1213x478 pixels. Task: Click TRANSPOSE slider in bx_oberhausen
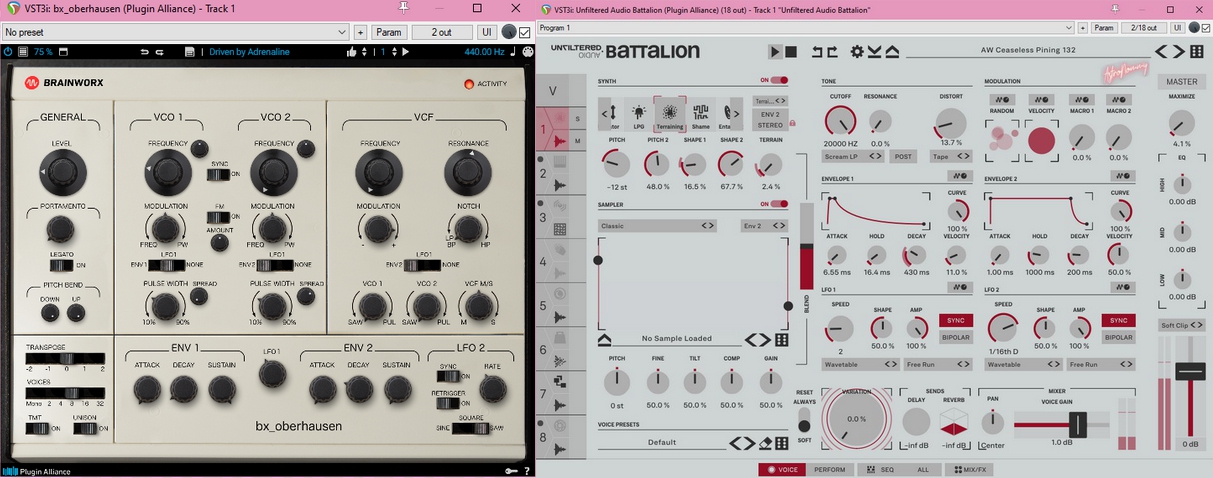(64, 357)
